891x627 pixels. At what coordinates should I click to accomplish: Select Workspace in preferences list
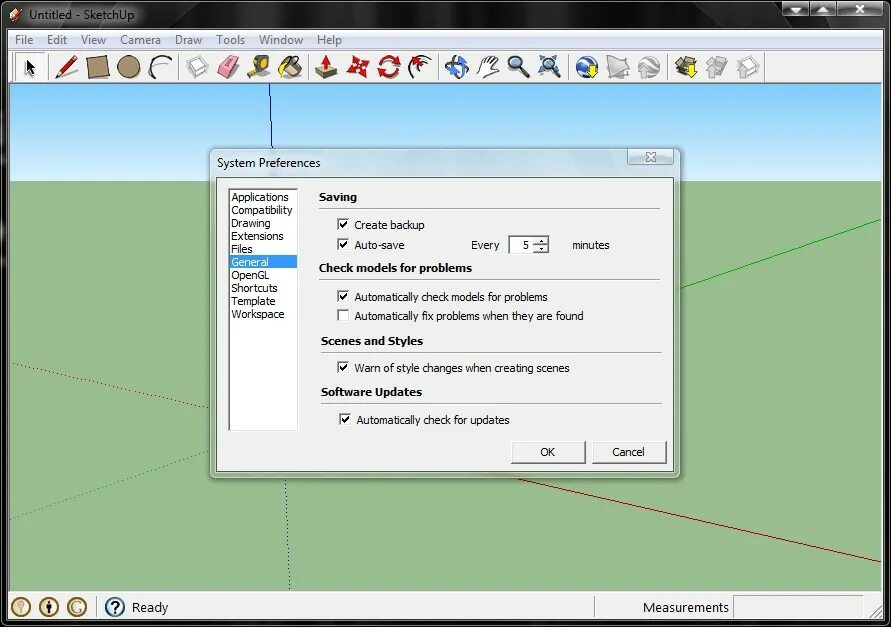click(x=263, y=314)
